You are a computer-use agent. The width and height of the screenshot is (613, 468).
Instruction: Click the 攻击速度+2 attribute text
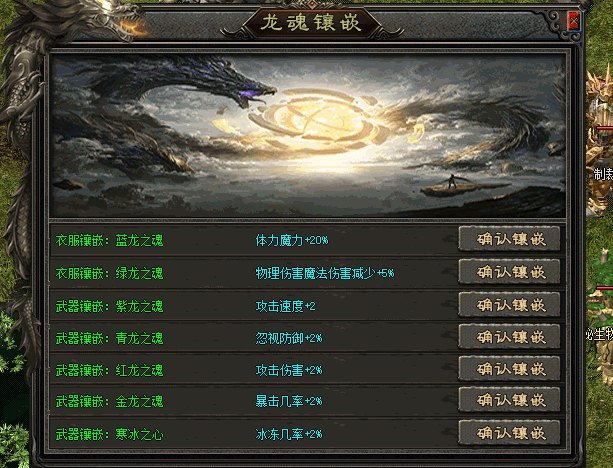[285, 306]
